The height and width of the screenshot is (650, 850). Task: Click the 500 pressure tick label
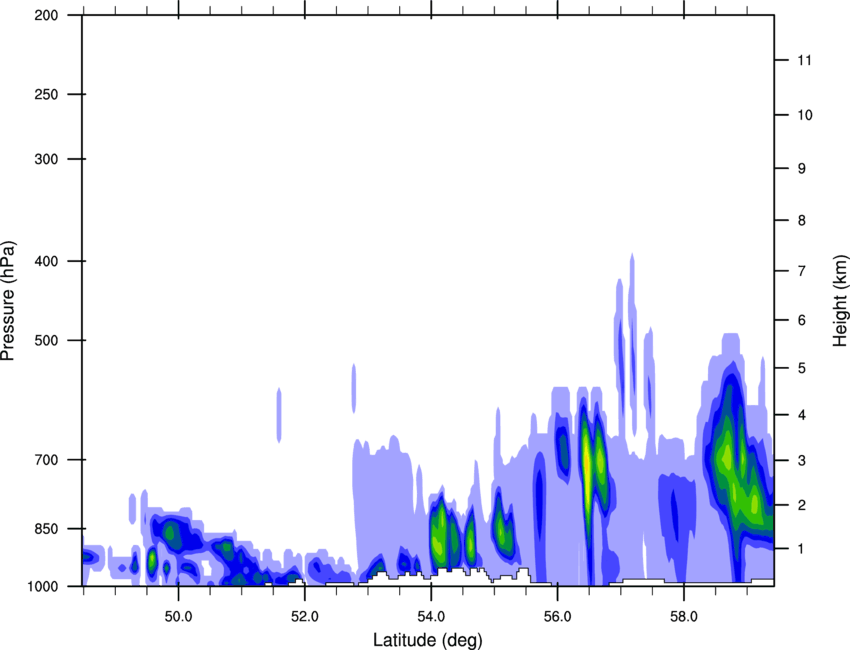click(x=46, y=340)
